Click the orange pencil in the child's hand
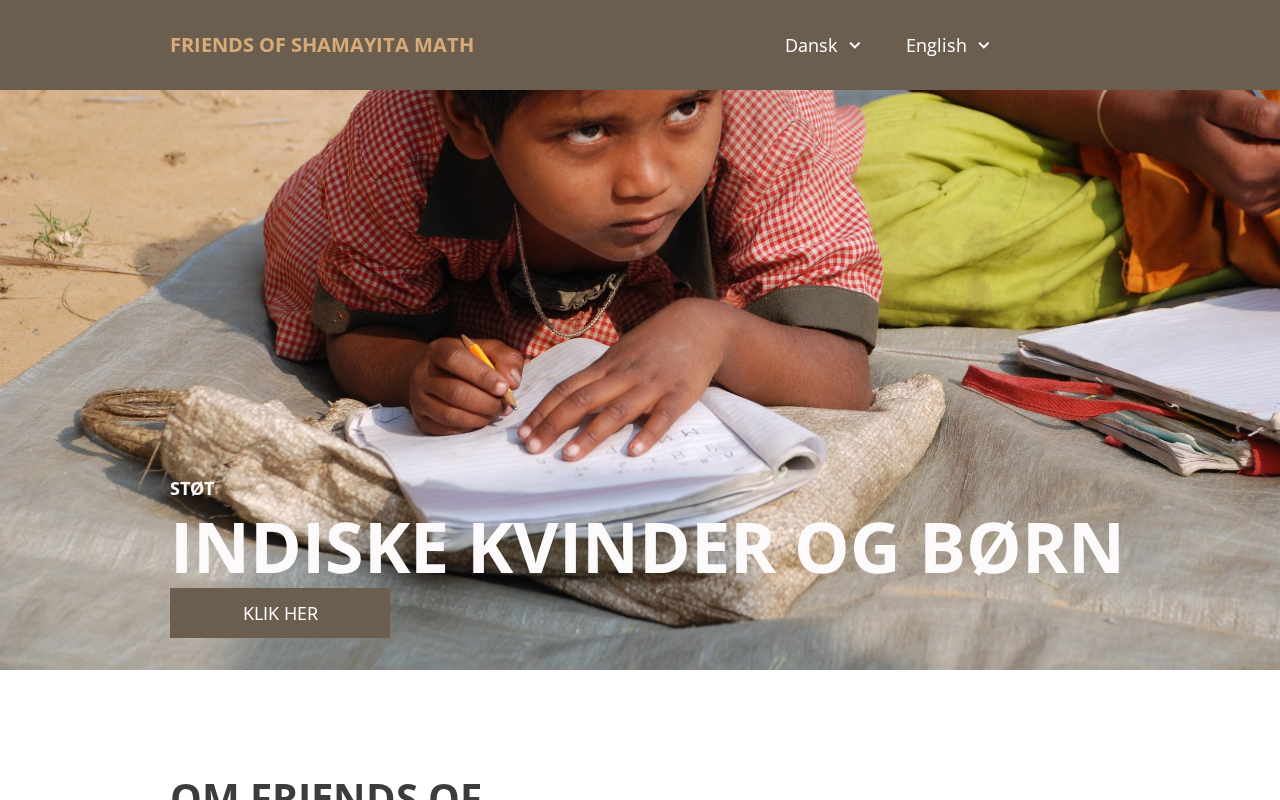This screenshot has width=1280, height=800. pyautogui.click(x=488, y=370)
